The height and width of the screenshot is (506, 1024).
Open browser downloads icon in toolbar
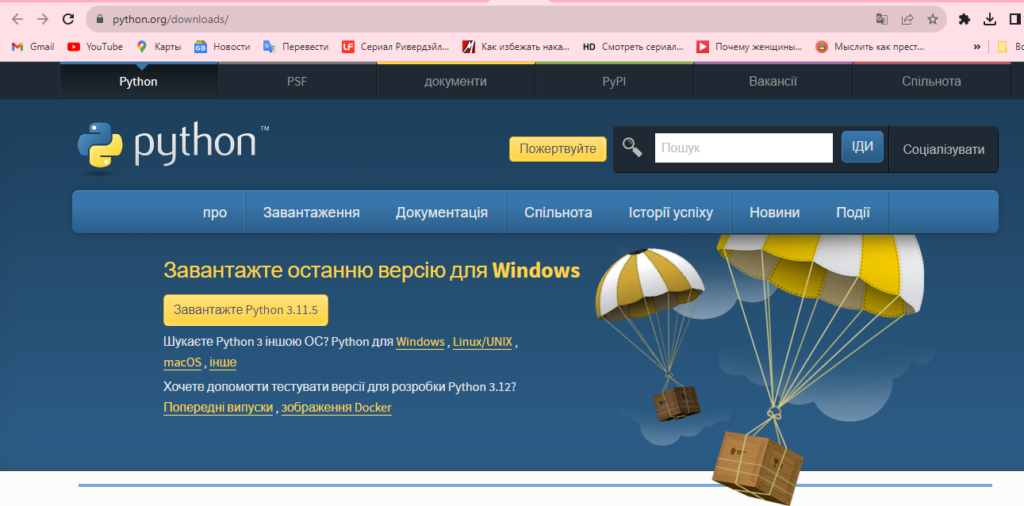pyautogui.click(x=990, y=19)
